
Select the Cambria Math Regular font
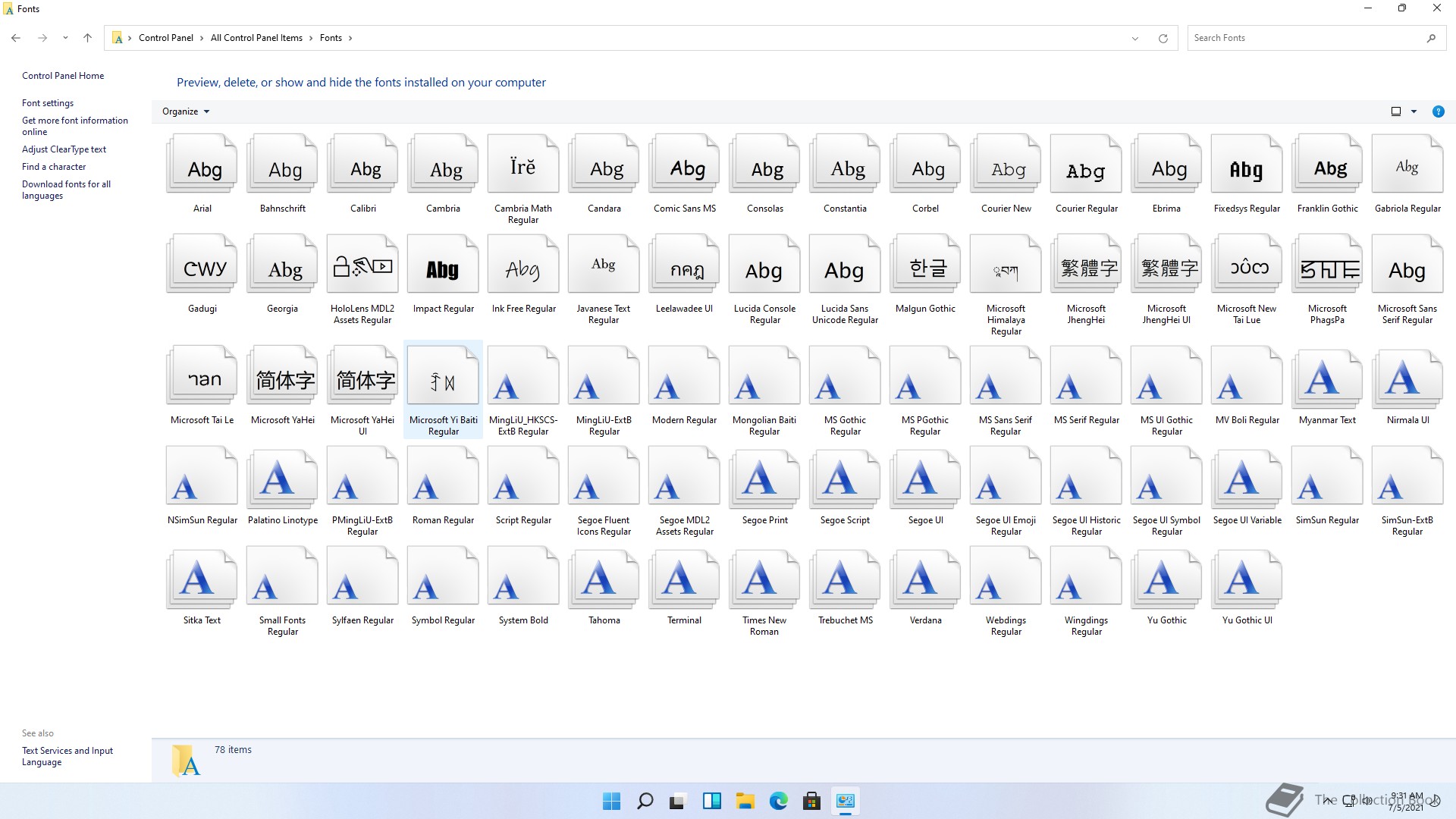point(523,165)
